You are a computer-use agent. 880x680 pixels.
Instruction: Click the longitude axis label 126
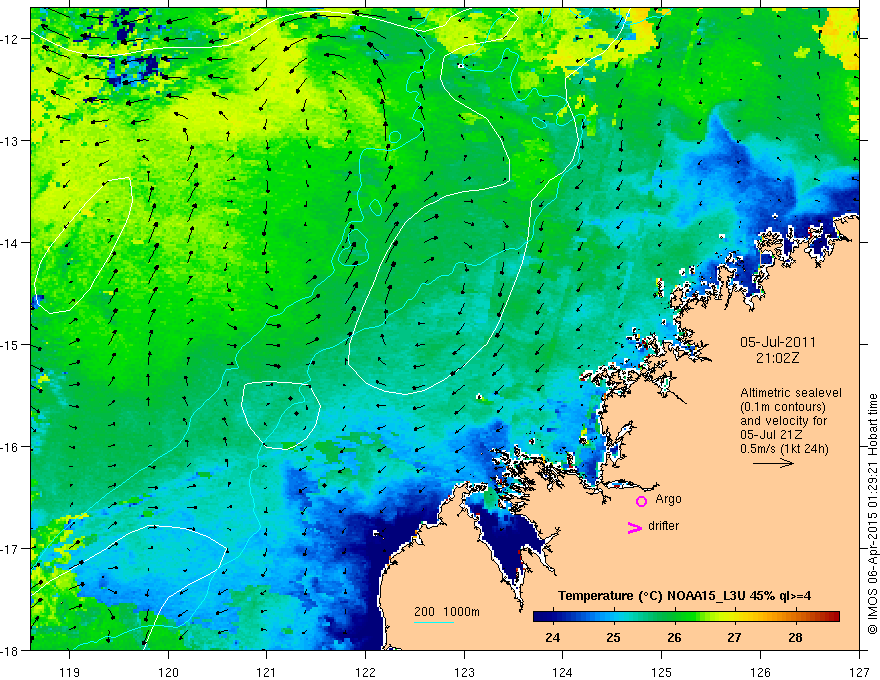pyautogui.click(x=760, y=672)
